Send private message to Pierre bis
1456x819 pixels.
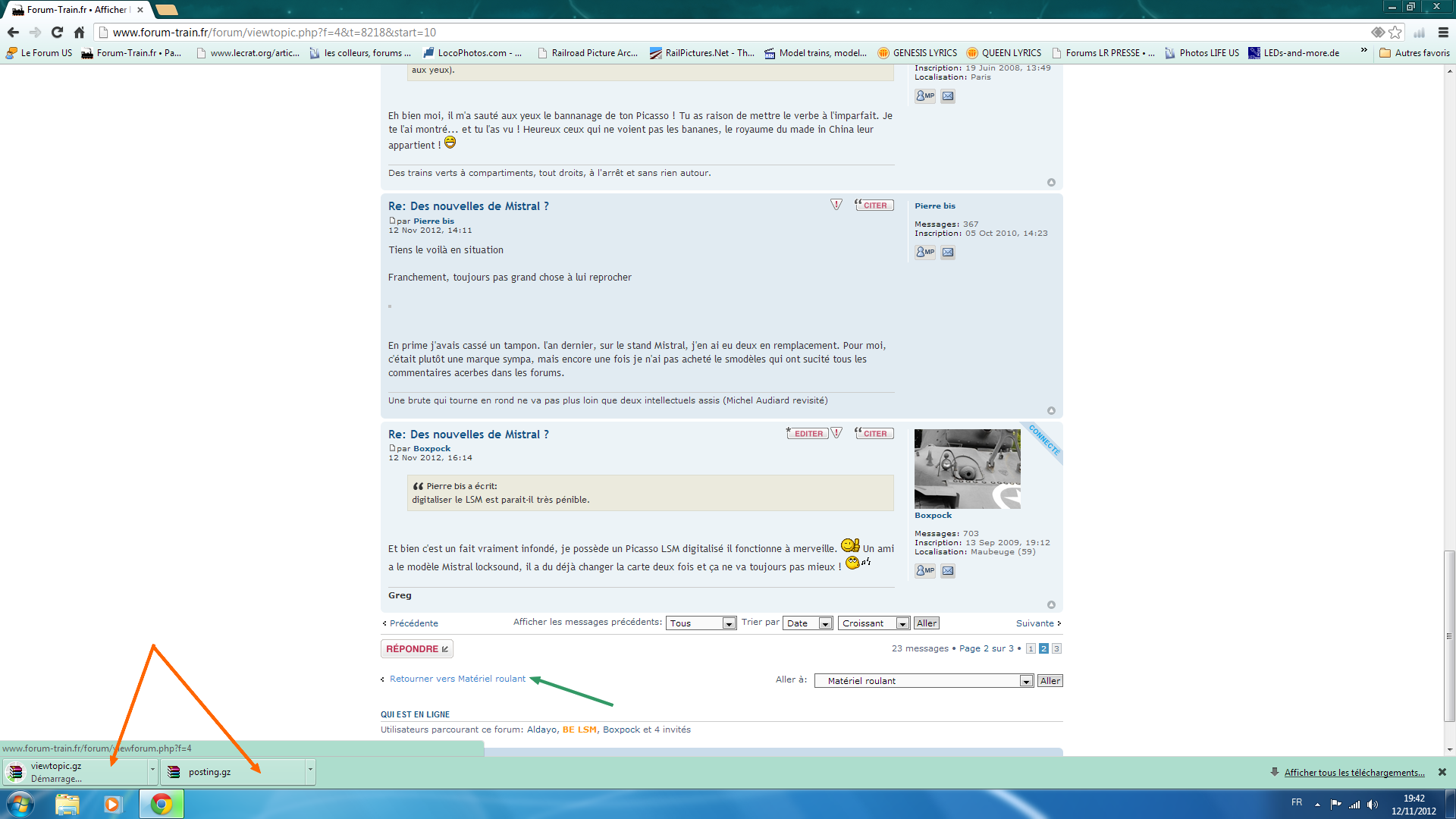(924, 253)
